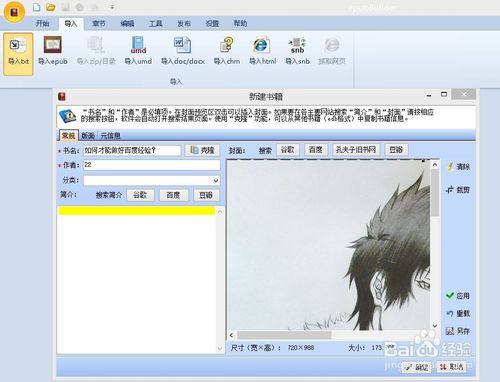The height and width of the screenshot is (382, 500).
Task: Minimize the 新建书籍 dialog
Action: 429,95
